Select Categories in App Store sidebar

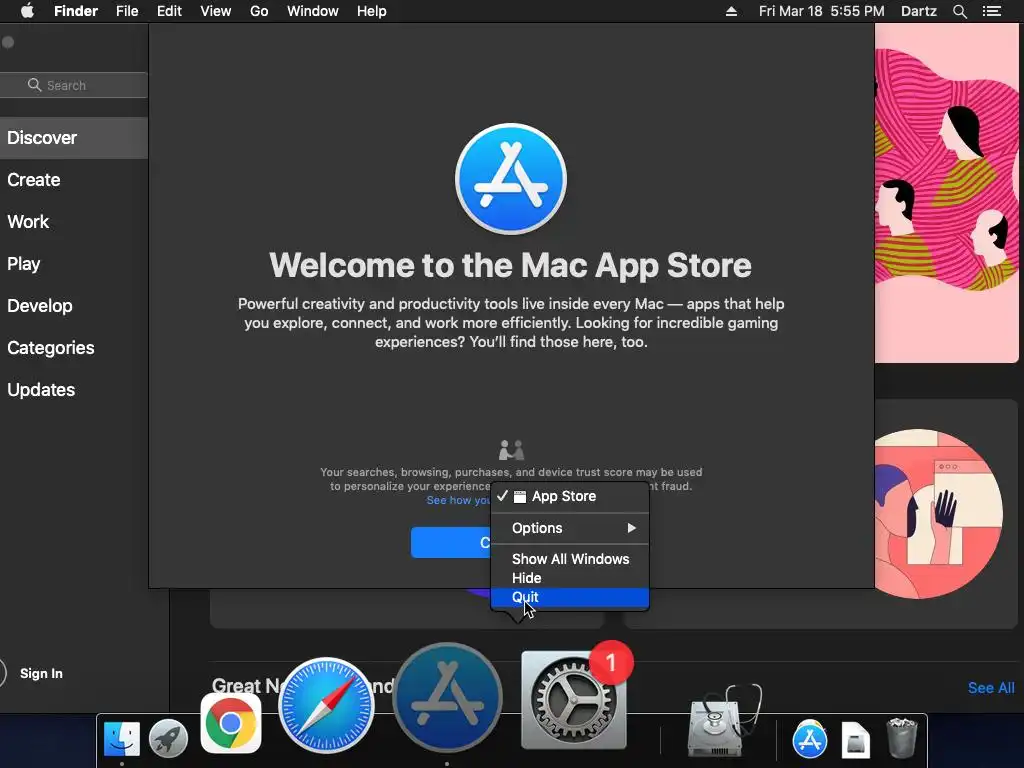tap(74, 347)
